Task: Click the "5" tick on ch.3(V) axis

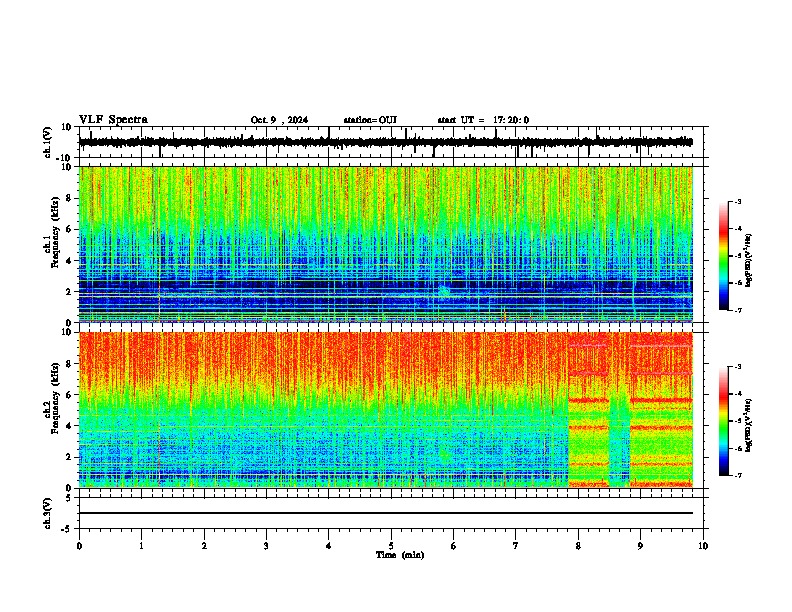Action: point(70,498)
